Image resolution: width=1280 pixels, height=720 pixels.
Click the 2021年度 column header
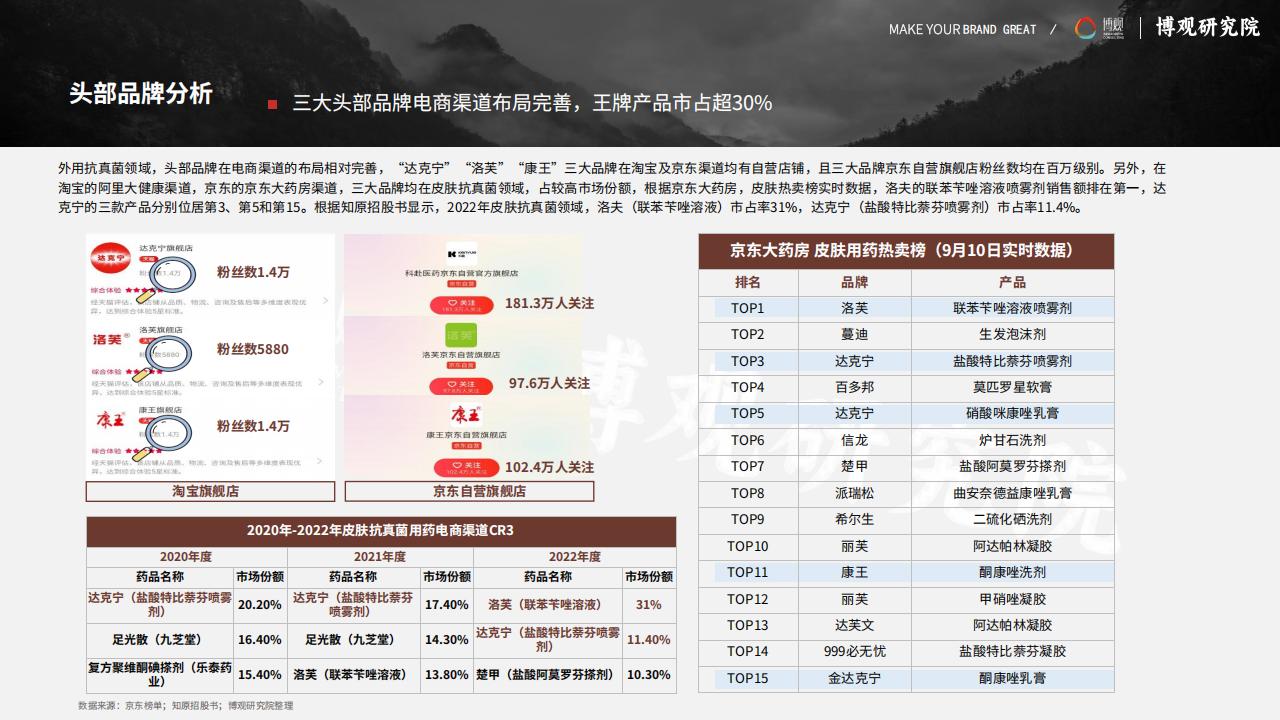tap(380, 557)
